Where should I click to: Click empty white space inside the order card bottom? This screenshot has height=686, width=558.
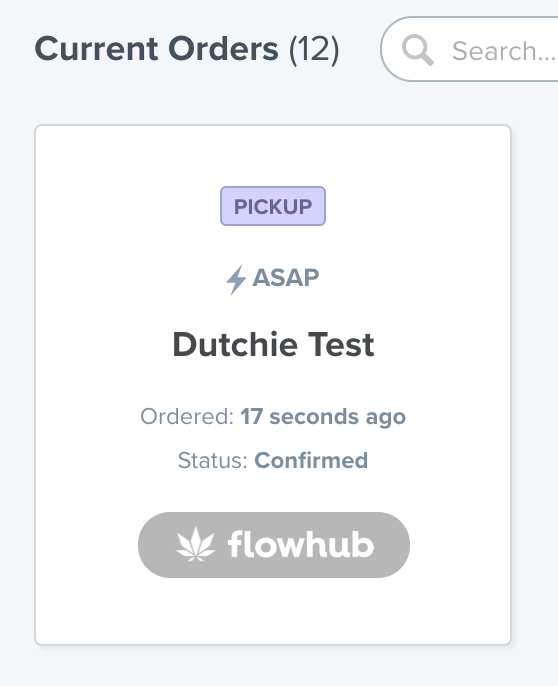[x=273, y=612]
